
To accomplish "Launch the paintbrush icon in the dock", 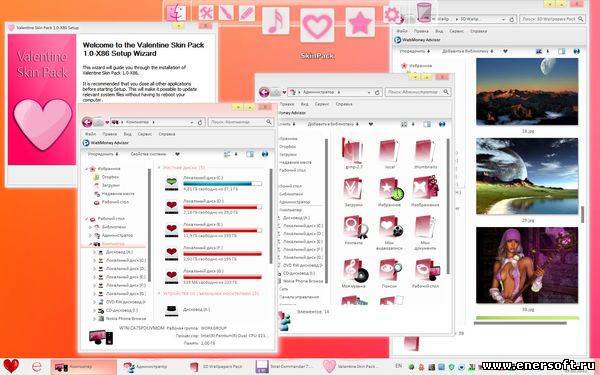I will [226, 13].
